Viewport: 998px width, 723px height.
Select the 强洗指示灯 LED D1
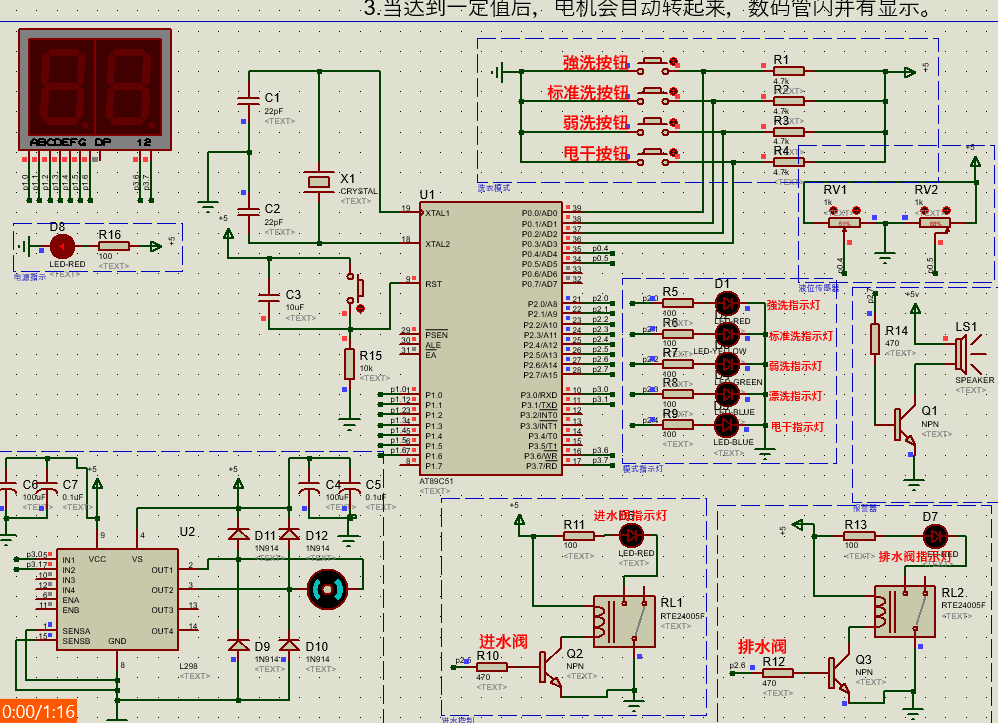[x=727, y=304]
